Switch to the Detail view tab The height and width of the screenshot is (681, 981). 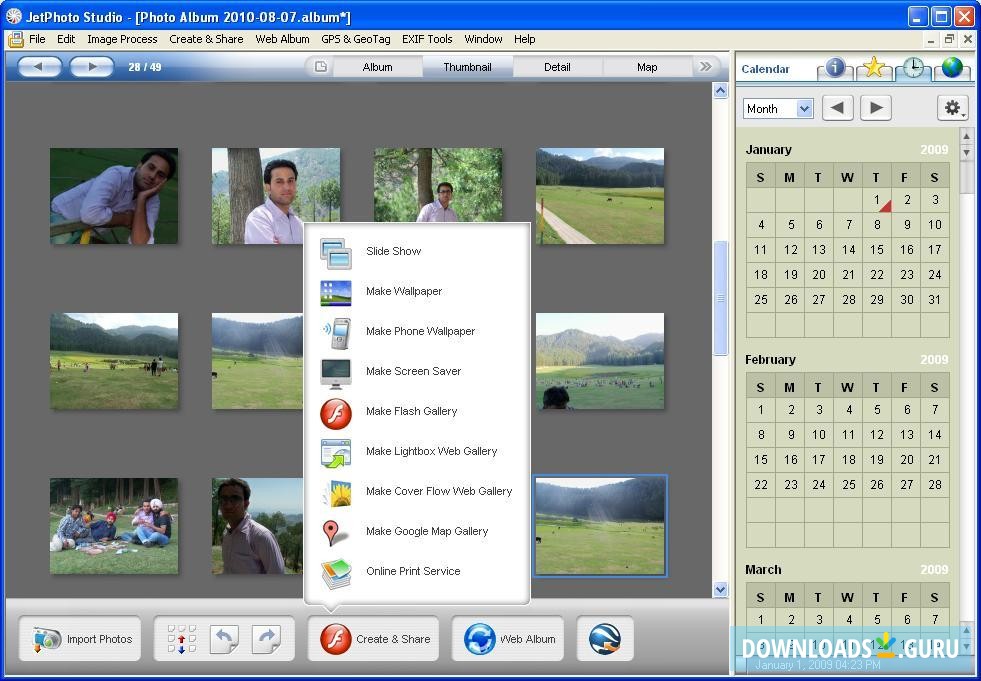pyautogui.click(x=557, y=67)
